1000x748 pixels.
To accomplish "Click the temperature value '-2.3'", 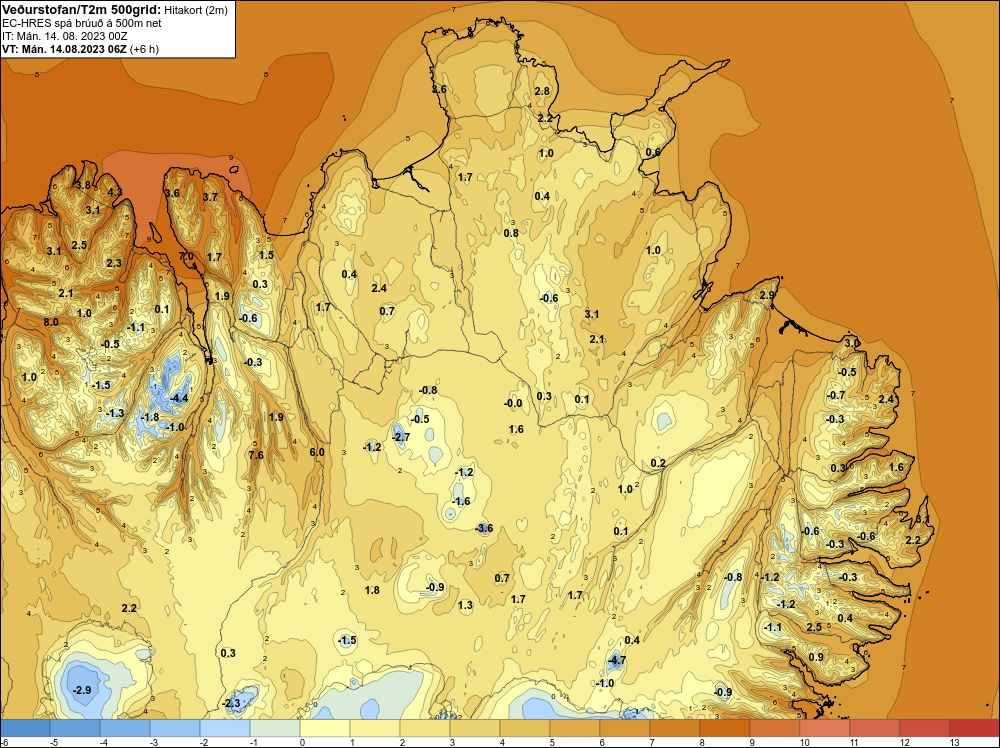I will (231, 703).
